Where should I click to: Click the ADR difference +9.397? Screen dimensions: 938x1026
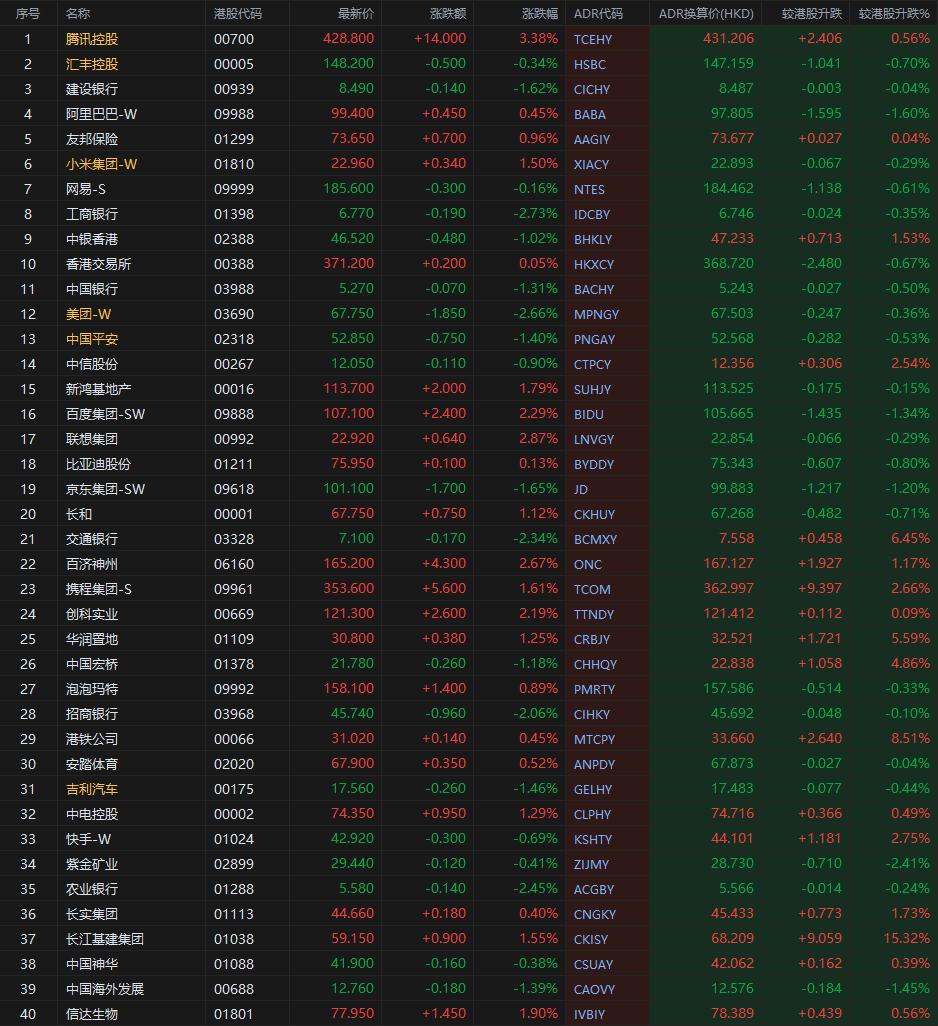820,588
